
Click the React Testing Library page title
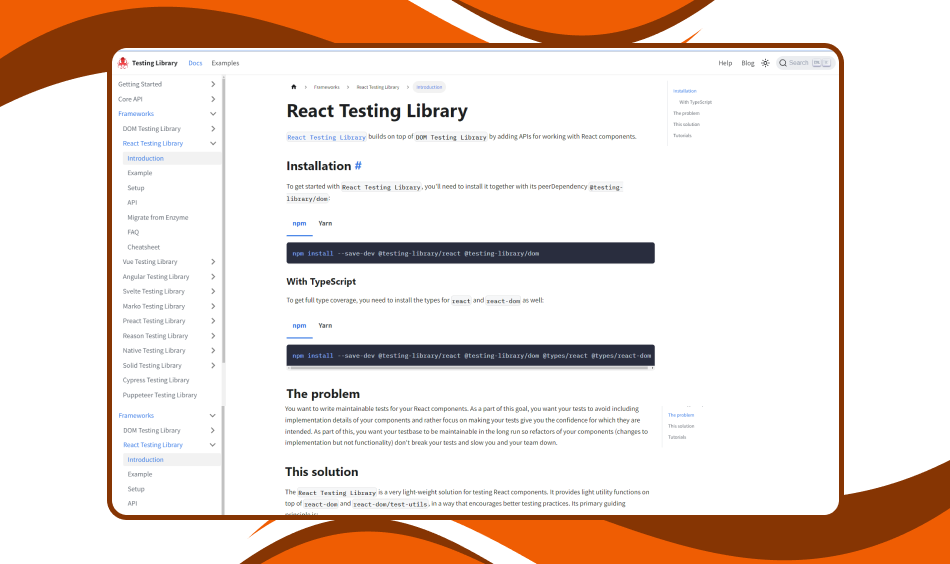tap(377, 111)
